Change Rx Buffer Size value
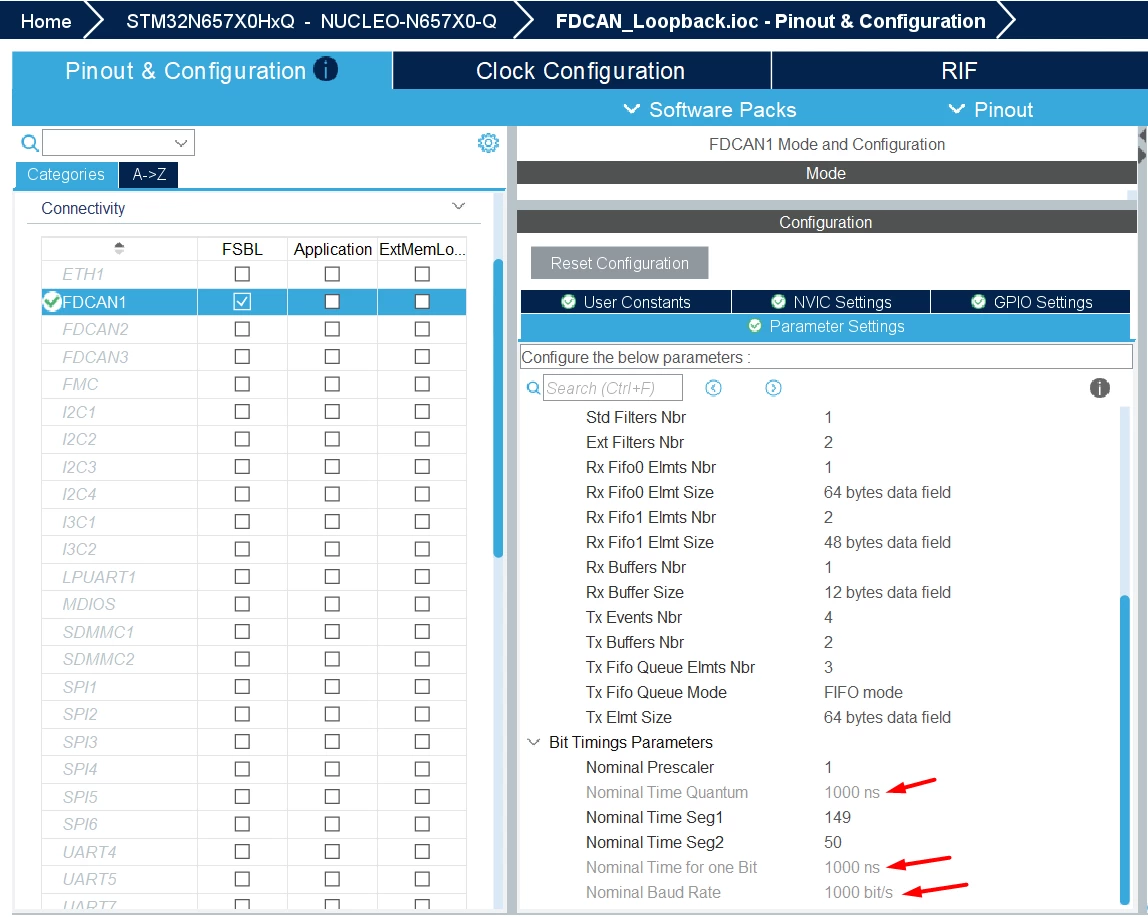Image resolution: width=1148 pixels, height=917 pixels. (887, 592)
